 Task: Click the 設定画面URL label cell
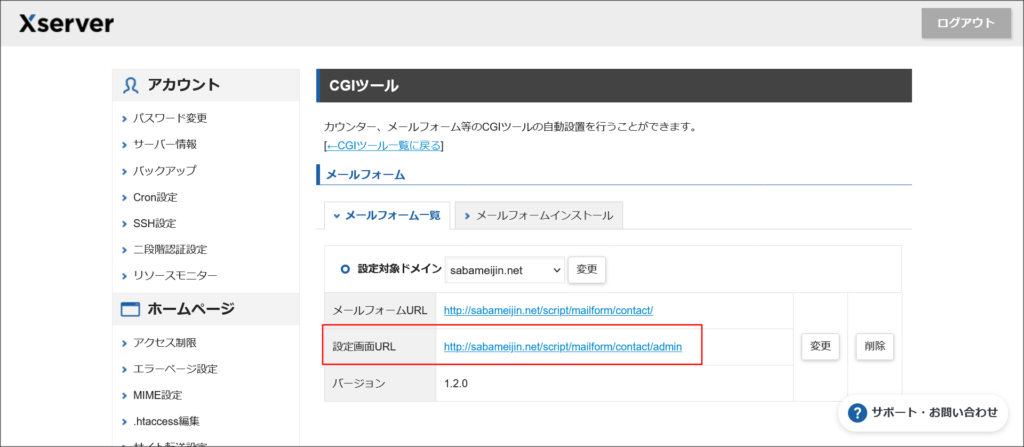(380, 347)
